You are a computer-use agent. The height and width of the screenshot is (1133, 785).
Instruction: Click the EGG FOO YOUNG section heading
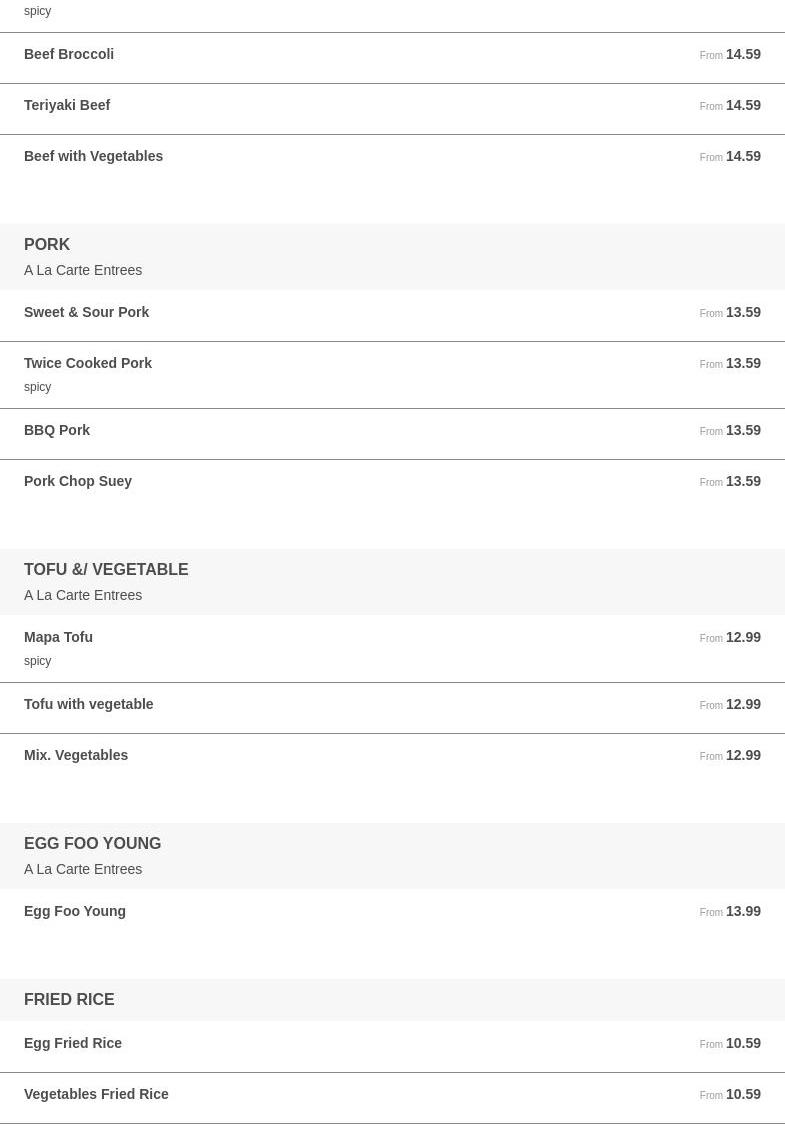click(x=93, y=843)
